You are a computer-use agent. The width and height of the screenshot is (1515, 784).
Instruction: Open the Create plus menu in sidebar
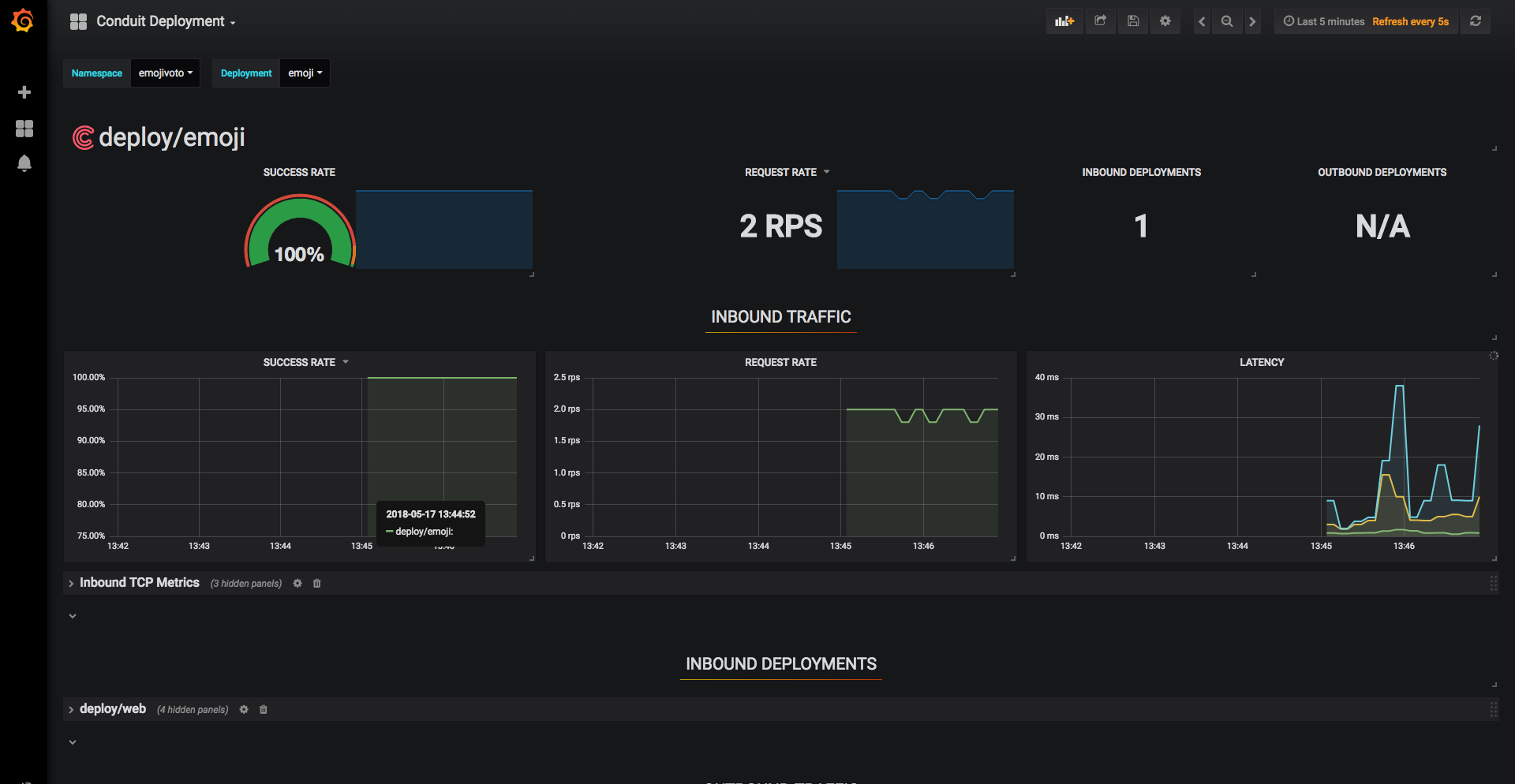coord(24,92)
